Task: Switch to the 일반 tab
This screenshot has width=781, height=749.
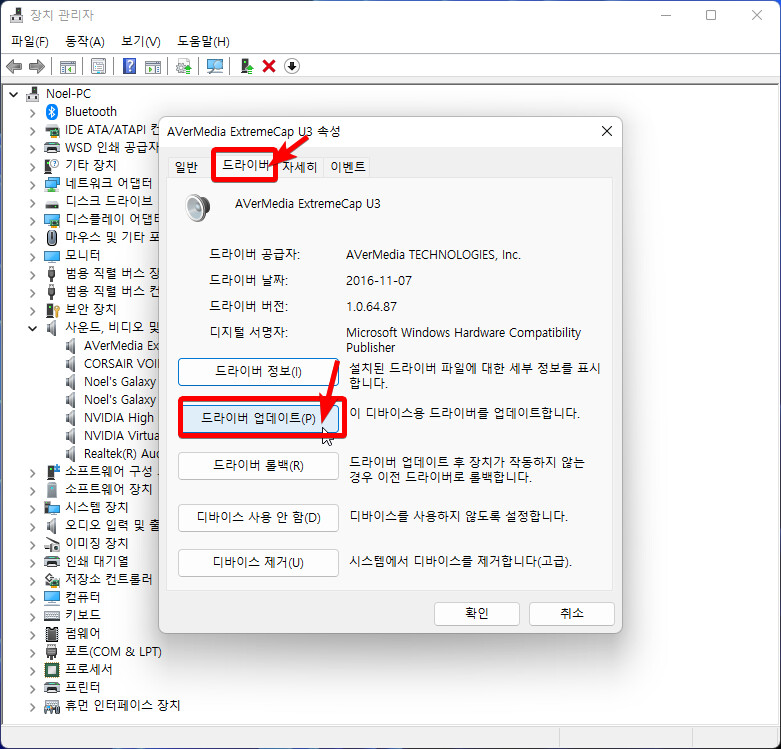Action: point(186,167)
